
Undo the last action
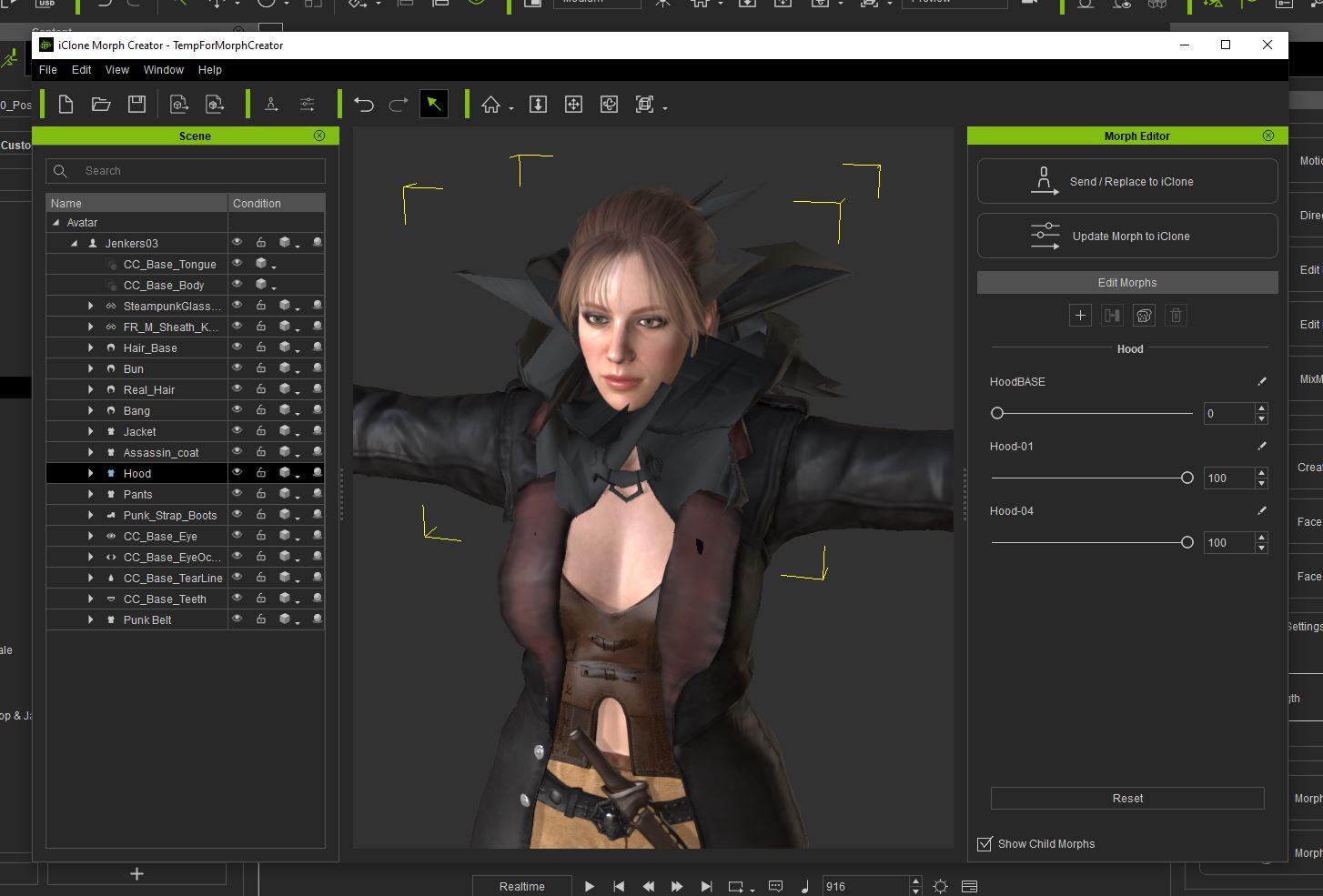(x=364, y=105)
